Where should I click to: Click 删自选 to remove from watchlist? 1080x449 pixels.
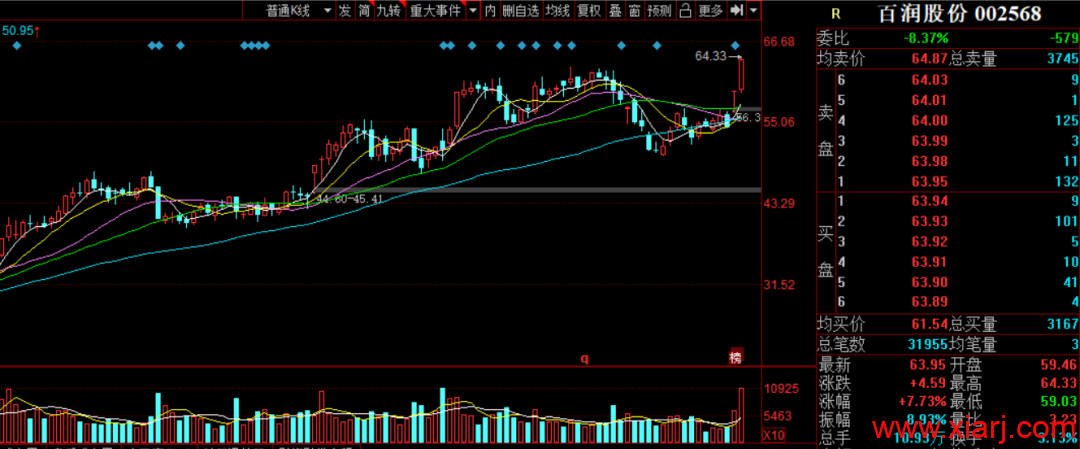520,10
